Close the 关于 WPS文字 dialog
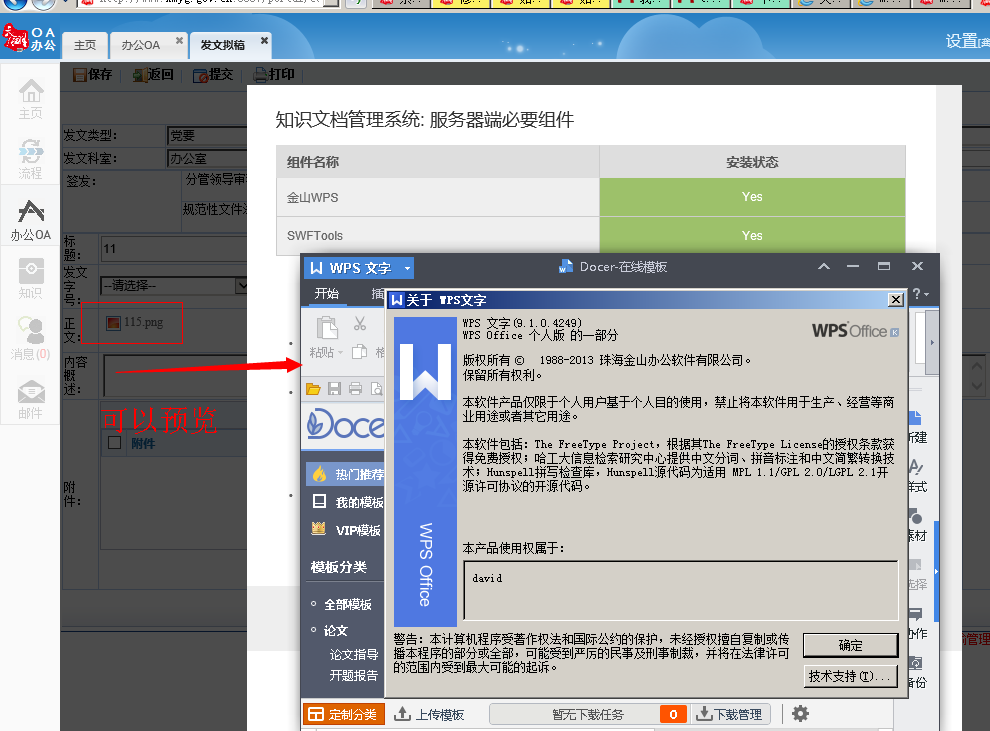 (895, 299)
